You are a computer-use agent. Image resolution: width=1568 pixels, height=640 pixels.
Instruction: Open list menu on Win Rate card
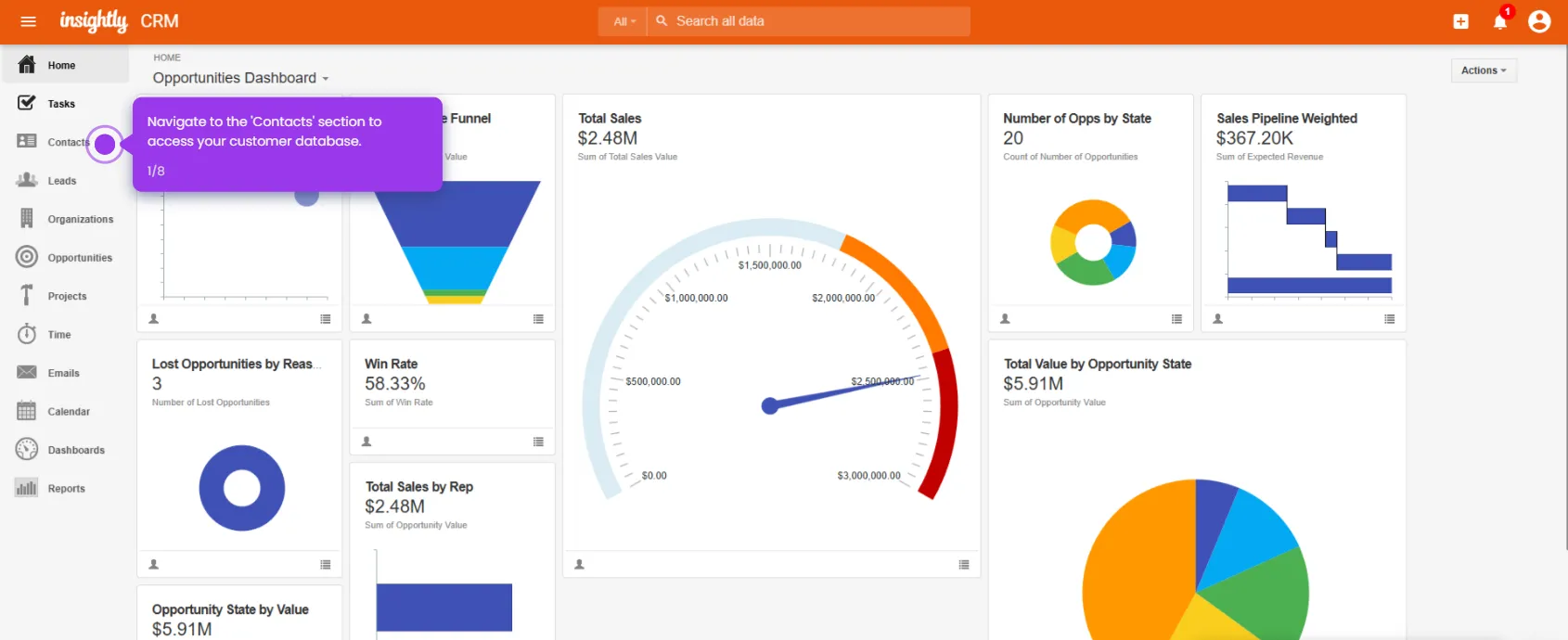click(538, 442)
